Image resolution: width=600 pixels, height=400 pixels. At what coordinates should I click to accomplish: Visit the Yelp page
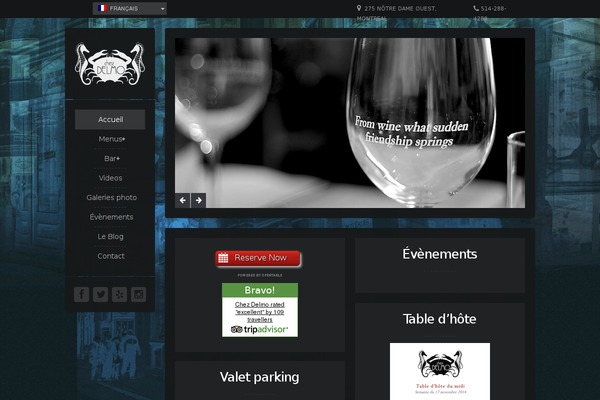(119, 294)
